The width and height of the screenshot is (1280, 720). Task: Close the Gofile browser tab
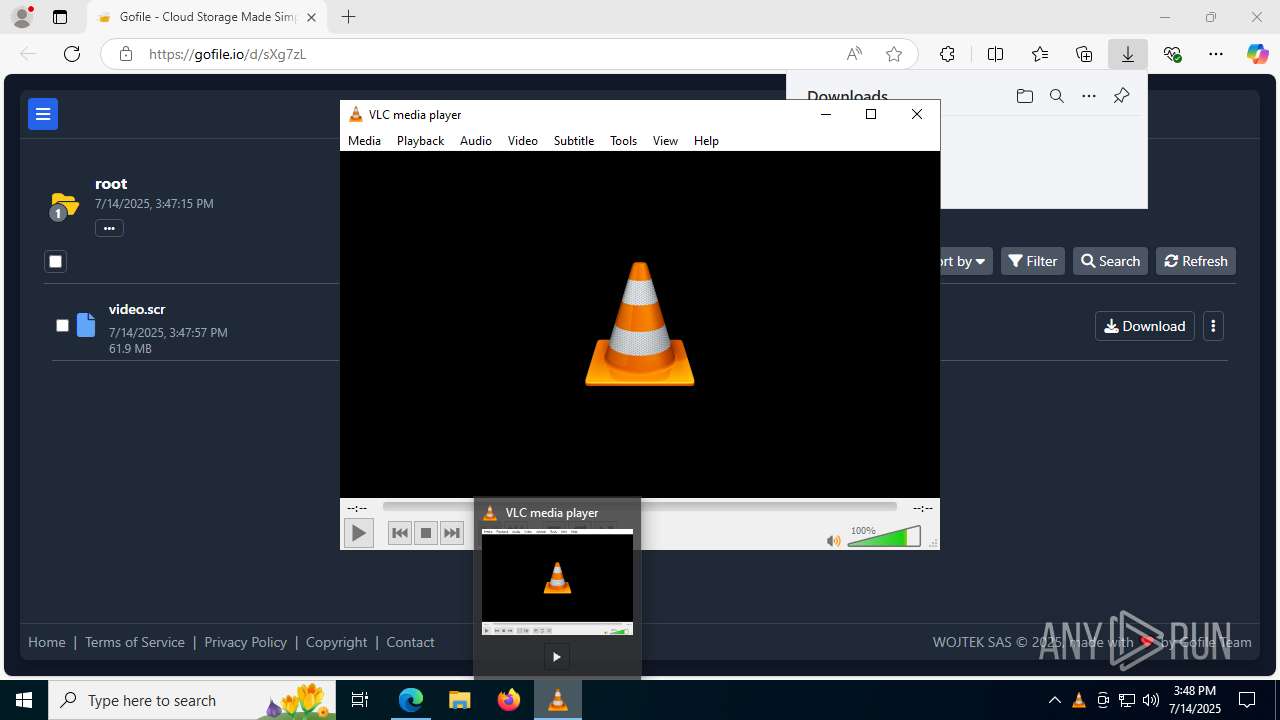coord(312,17)
